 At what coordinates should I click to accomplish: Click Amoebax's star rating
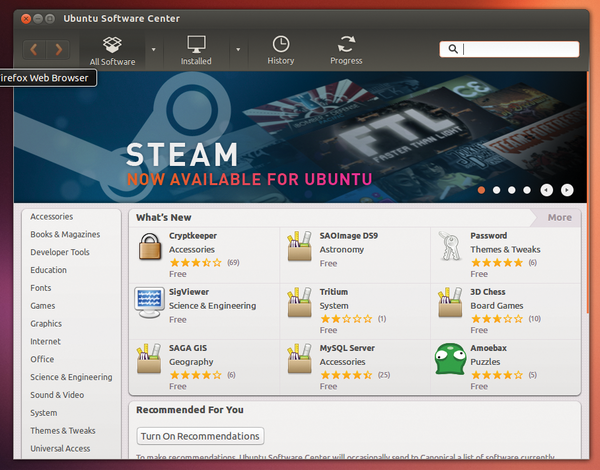point(497,375)
